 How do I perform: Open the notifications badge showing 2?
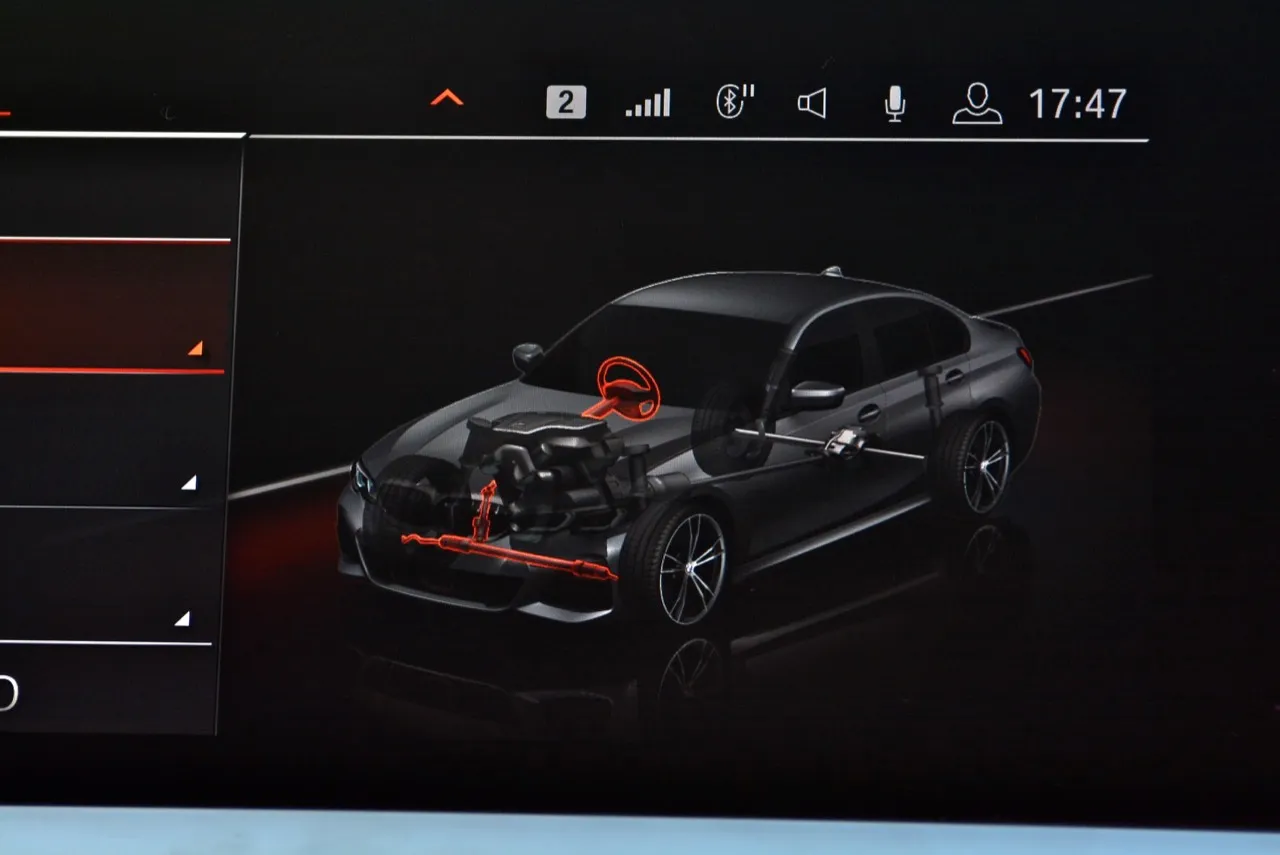point(566,103)
